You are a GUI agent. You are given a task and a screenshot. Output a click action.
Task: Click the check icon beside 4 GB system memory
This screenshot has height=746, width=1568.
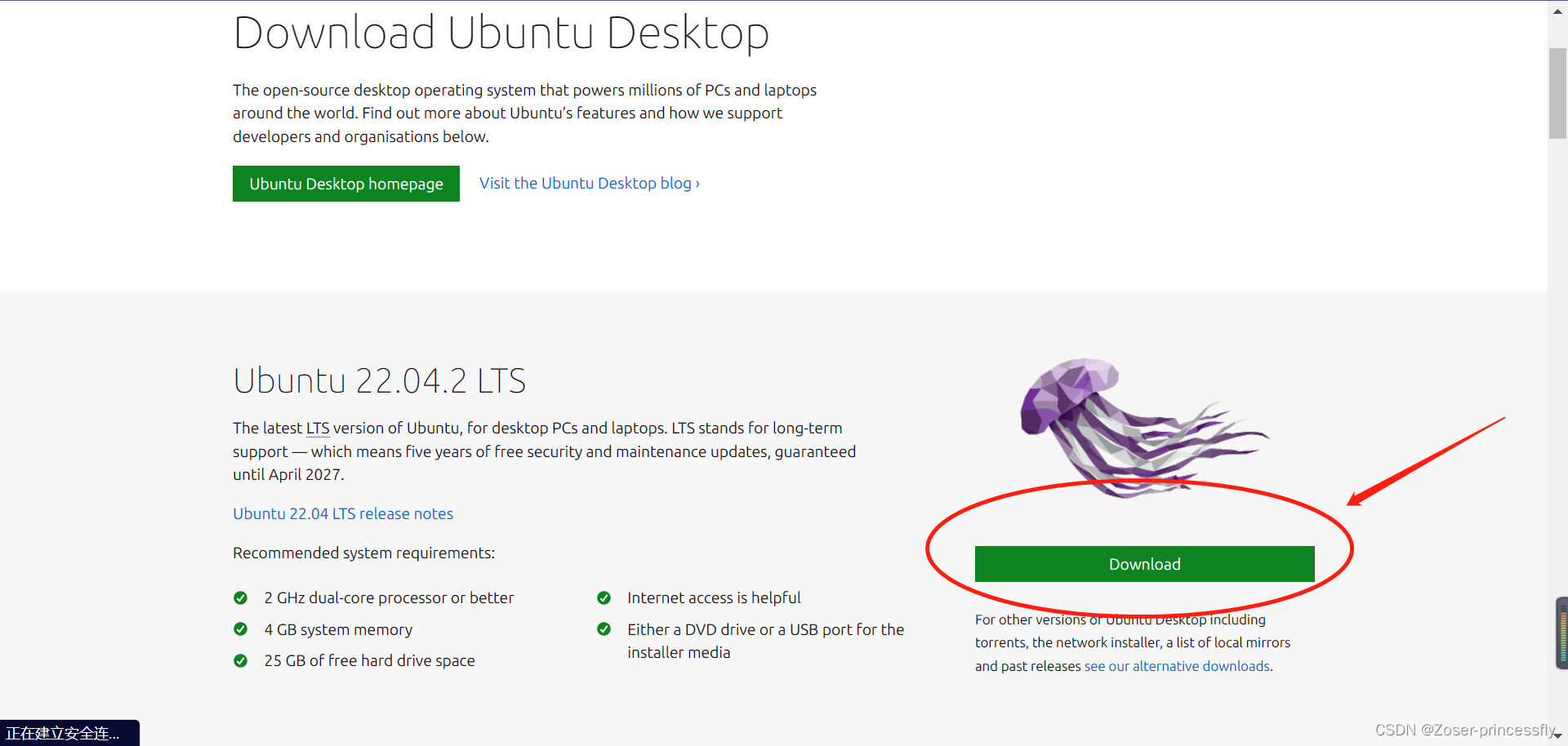click(x=241, y=629)
